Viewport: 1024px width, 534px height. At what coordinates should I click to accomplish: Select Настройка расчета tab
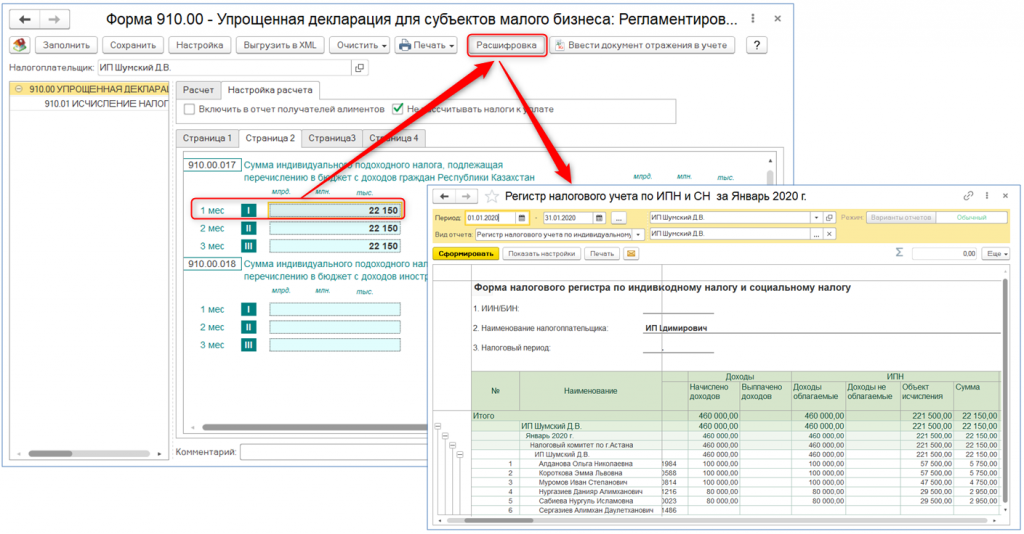pyautogui.click(x=270, y=90)
